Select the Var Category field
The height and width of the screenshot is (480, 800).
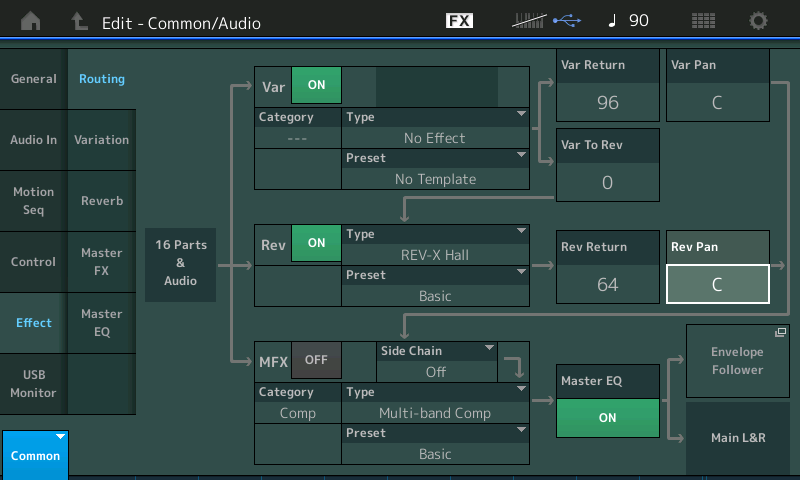click(298, 128)
